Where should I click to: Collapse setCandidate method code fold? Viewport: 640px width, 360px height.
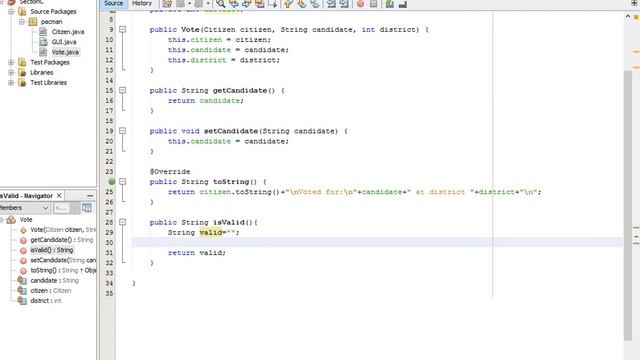coord(122,131)
